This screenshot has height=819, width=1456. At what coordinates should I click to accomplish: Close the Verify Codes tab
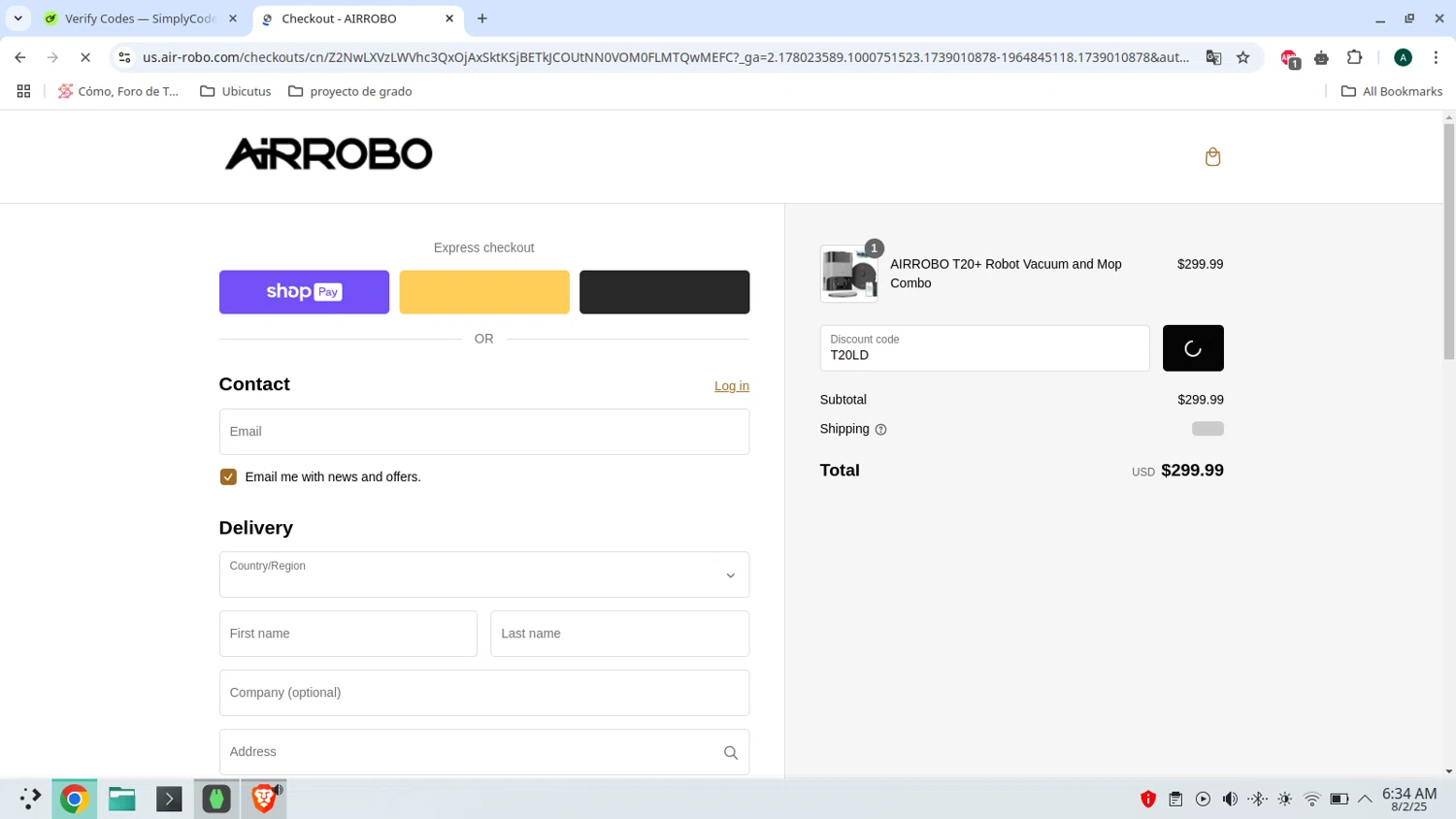pyautogui.click(x=233, y=18)
